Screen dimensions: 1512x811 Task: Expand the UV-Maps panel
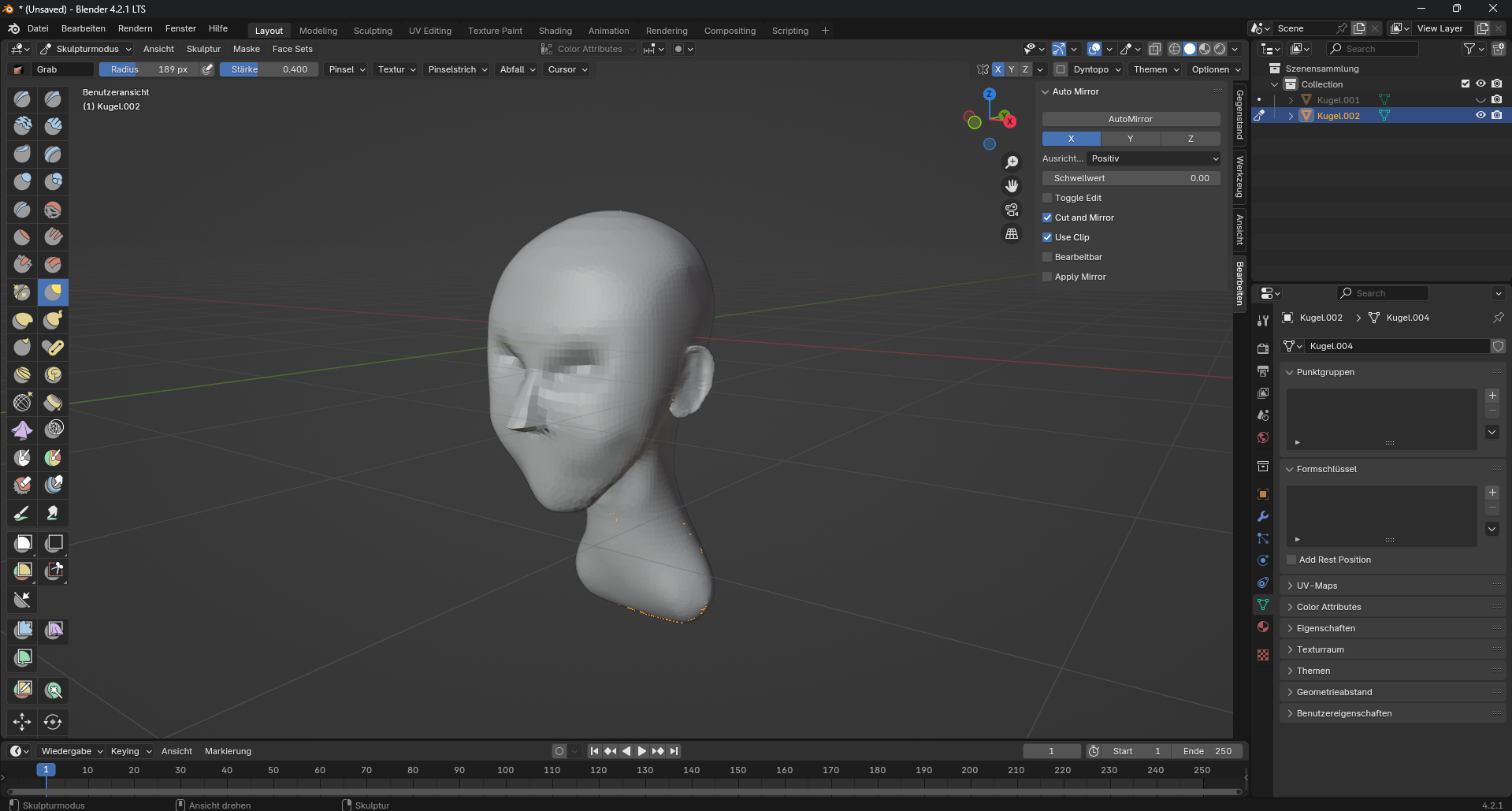(x=1317, y=586)
